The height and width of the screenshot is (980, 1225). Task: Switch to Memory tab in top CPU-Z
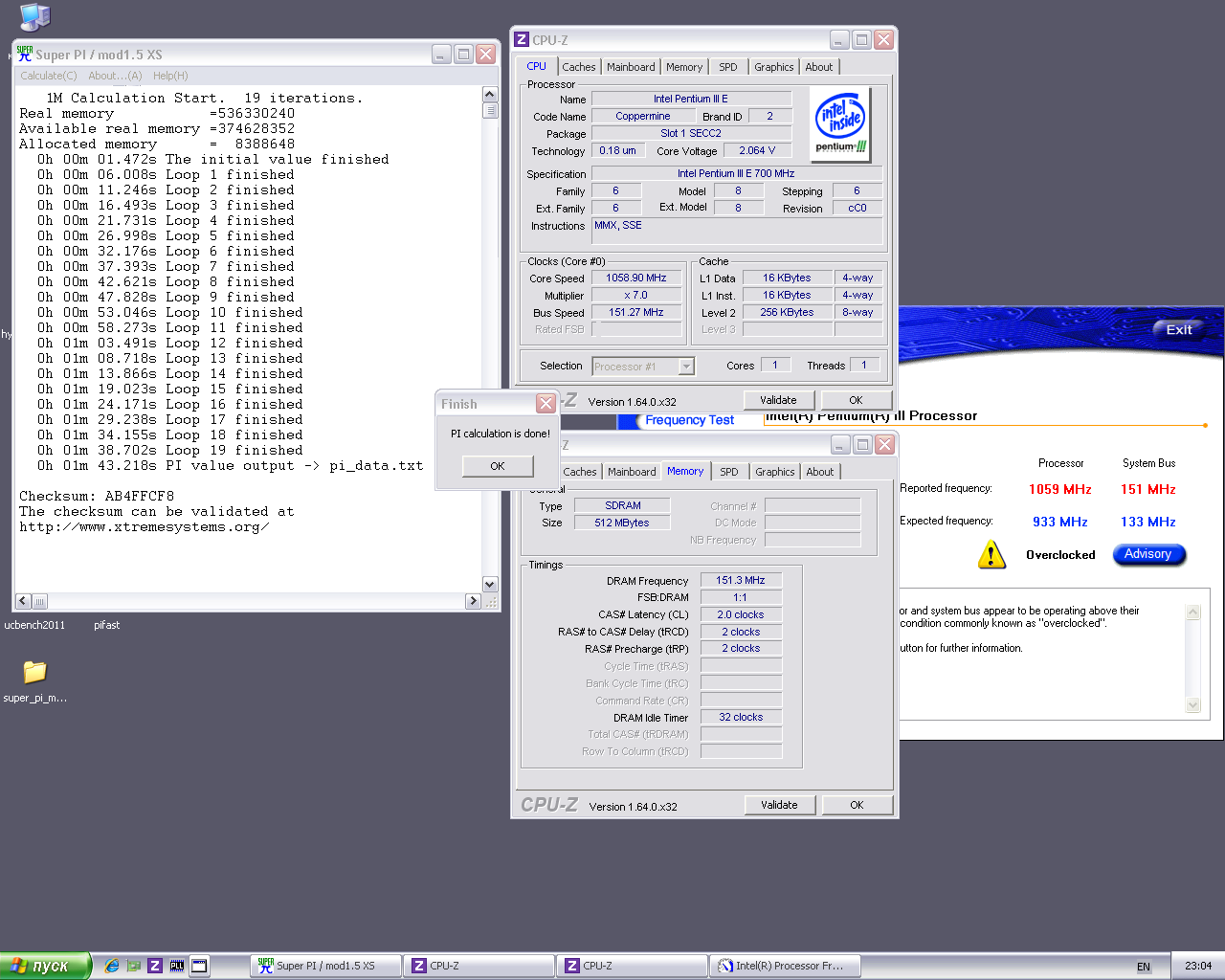(x=684, y=67)
